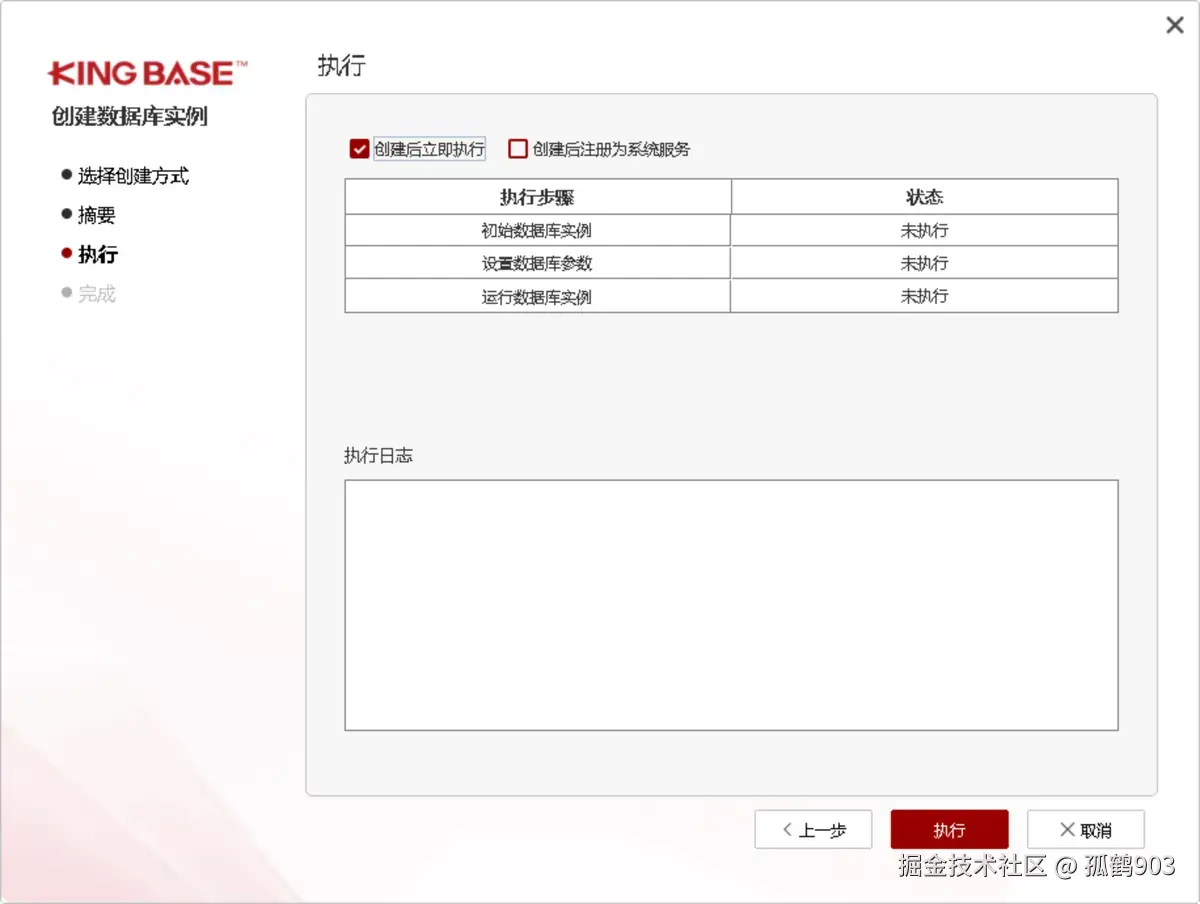This screenshot has height=904, width=1200.
Task: Click 未执行 status of 运行数据库实例
Action: (x=924, y=296)
